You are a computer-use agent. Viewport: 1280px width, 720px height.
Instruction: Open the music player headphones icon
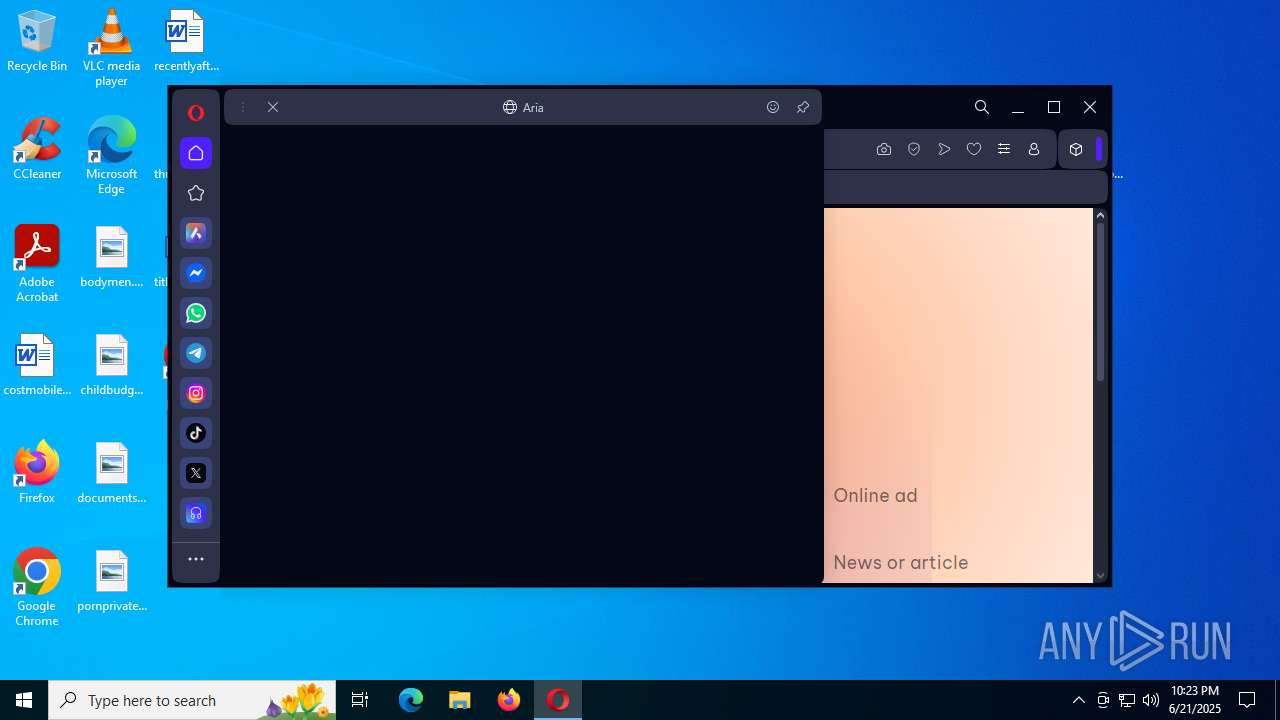pyautogui.click(x=196, y=513)
